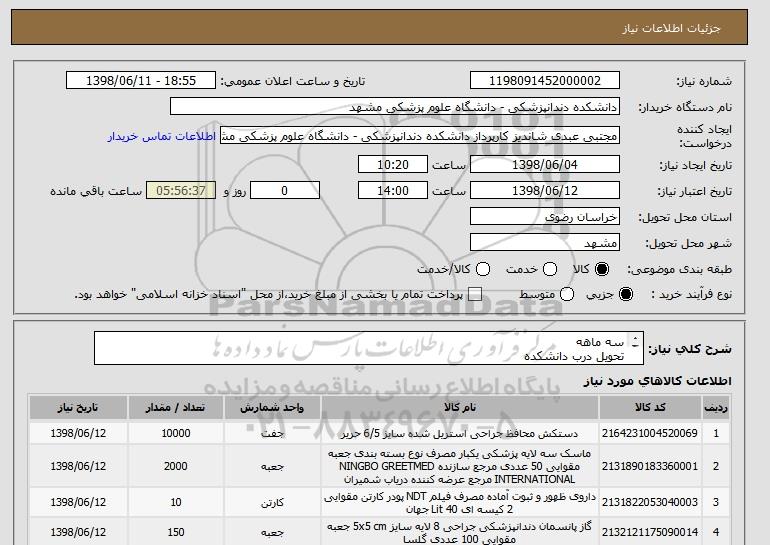Click product code 2131890183360001
Image resolution: width=770 pixels, height=545 pixels.
[x=650, y=466]
